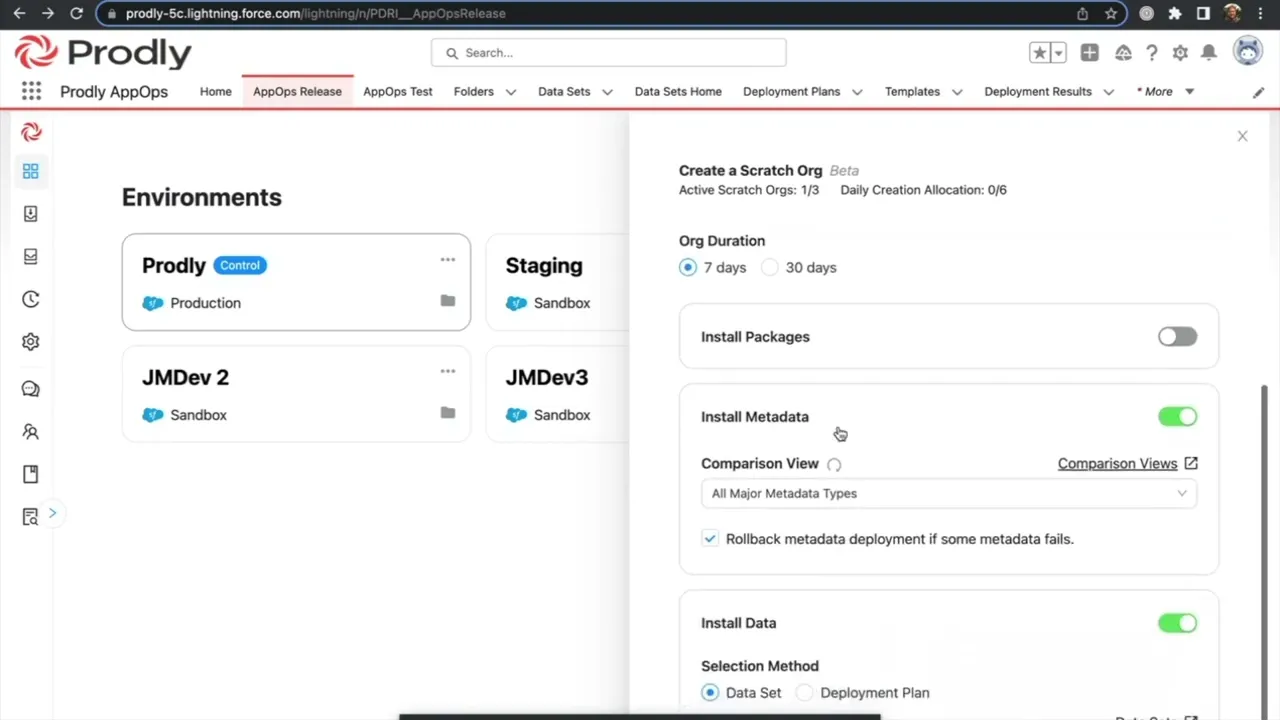Click the App Launcher waffle icon
The image size is (1280, 720).
[31, 91]
